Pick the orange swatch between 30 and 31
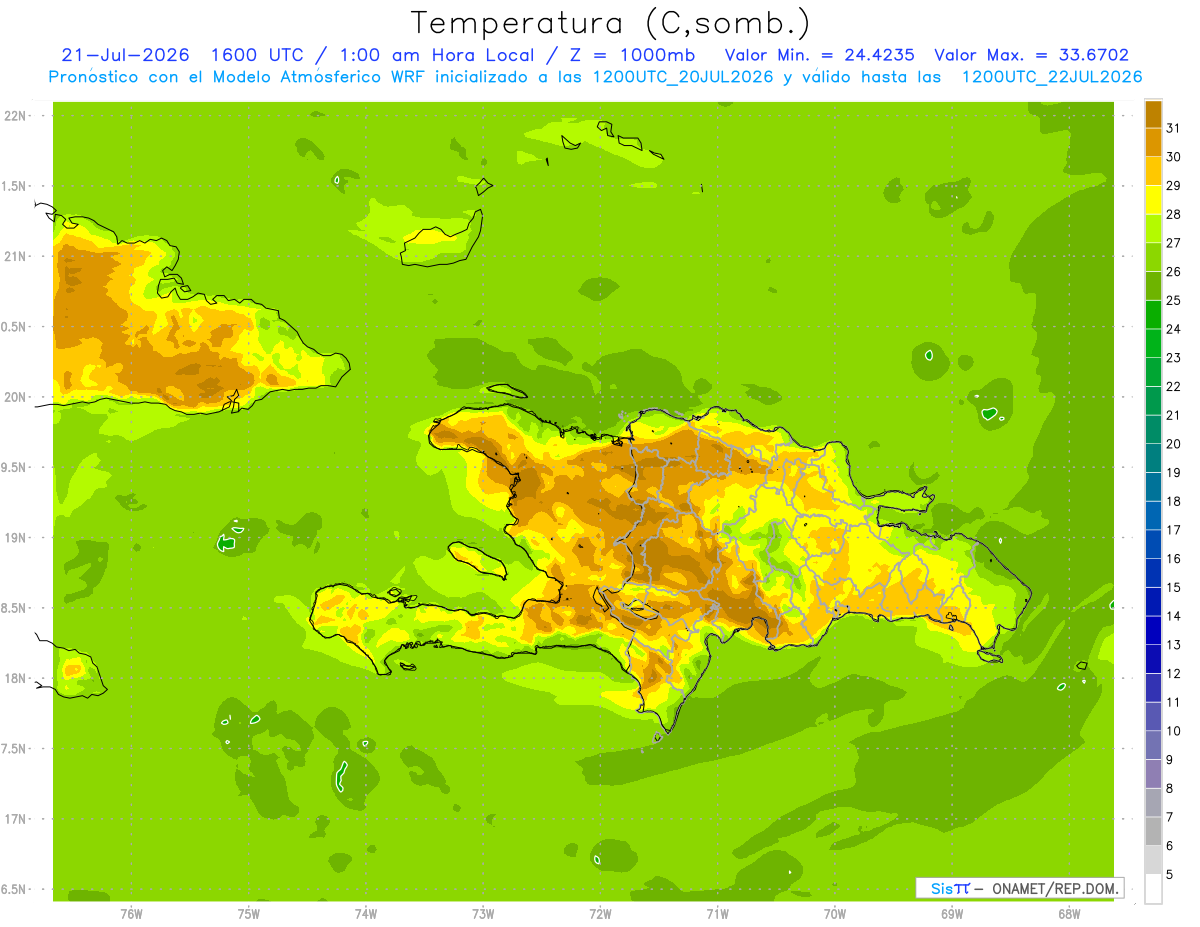This screenshot has width=1200, height=927. point(1153,142)
